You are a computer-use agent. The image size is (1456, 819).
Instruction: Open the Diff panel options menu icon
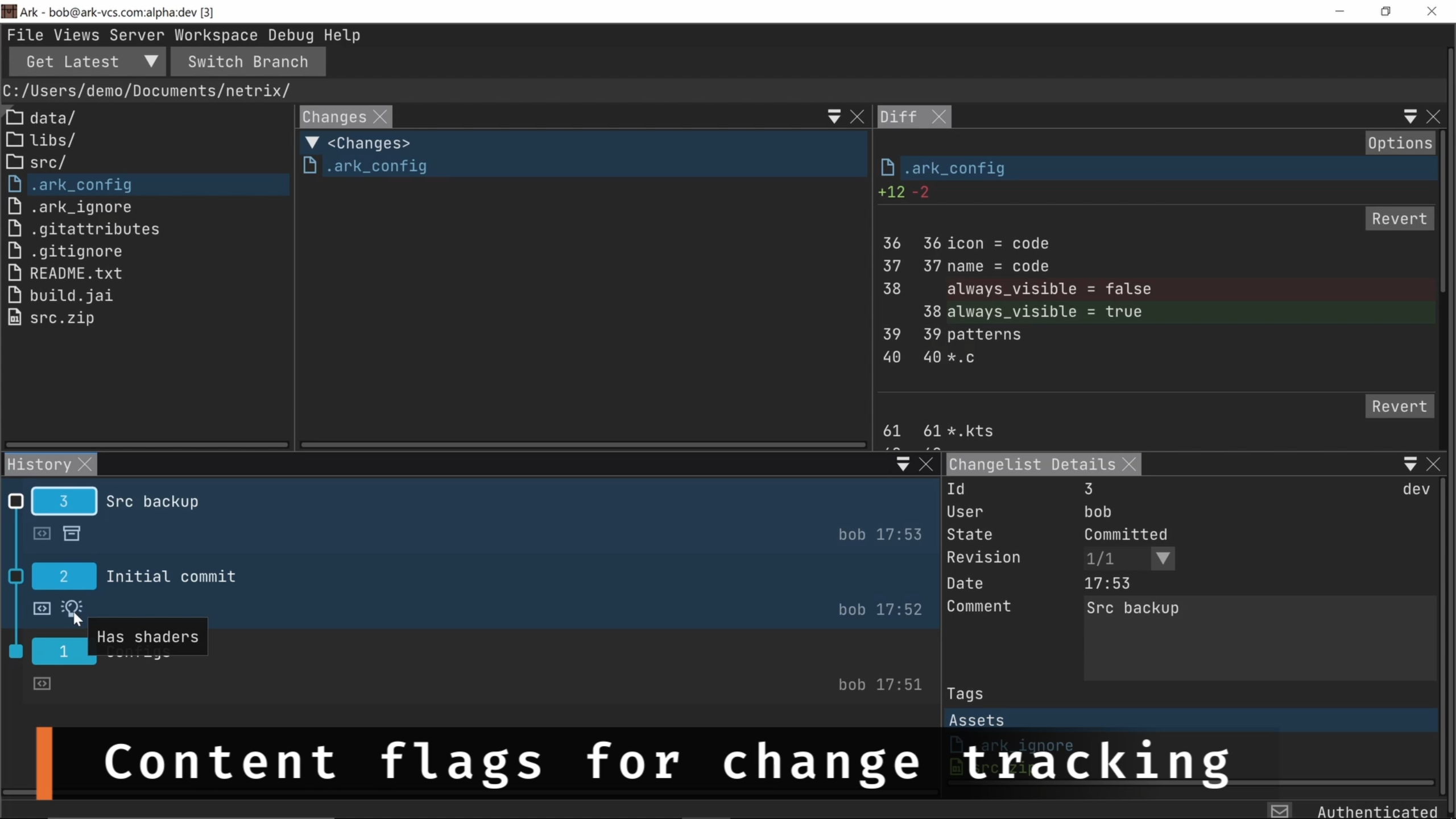1410,117
